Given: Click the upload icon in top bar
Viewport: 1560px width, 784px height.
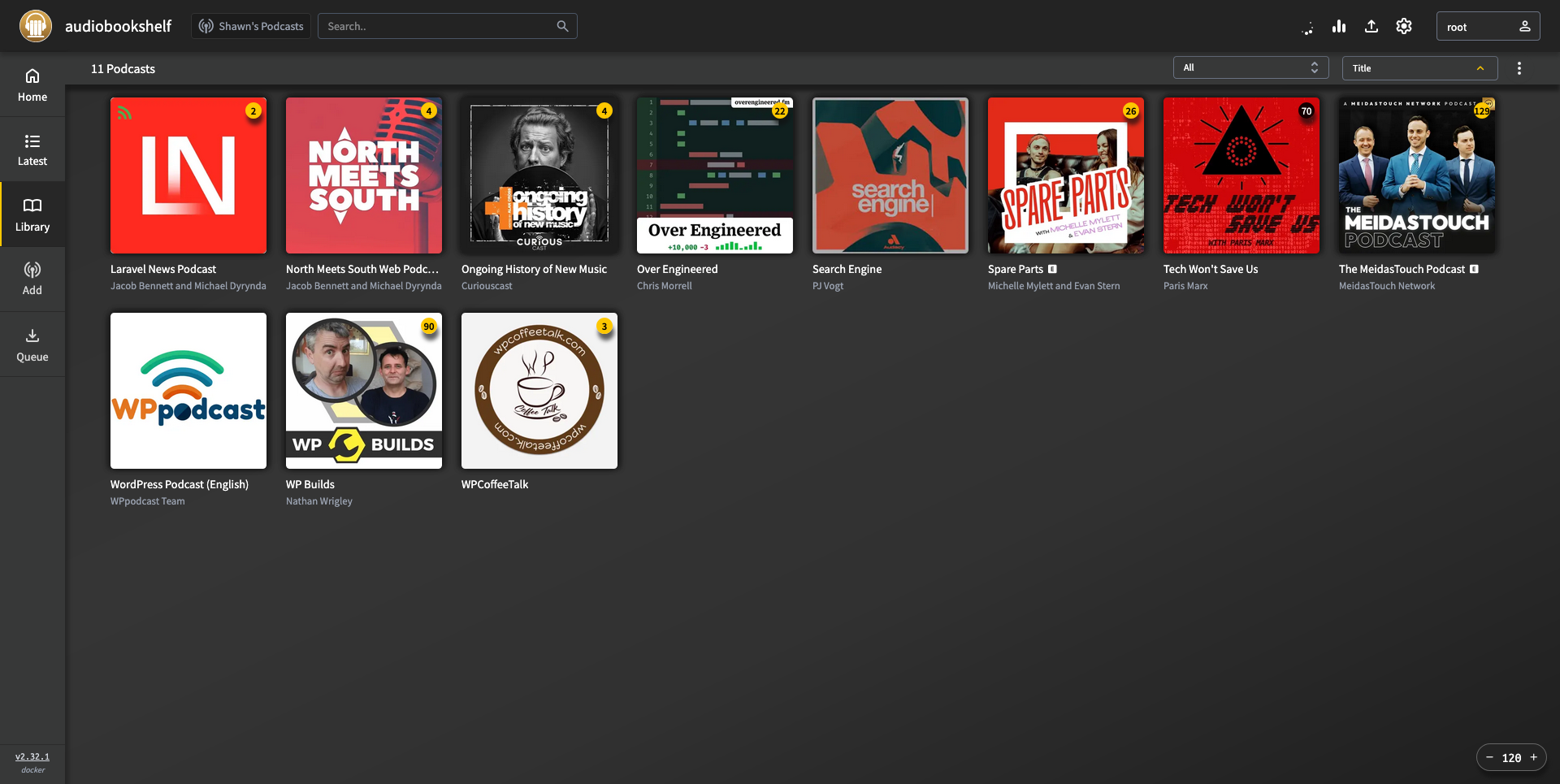Looking at the screenshot, I should pos(1371,27).
